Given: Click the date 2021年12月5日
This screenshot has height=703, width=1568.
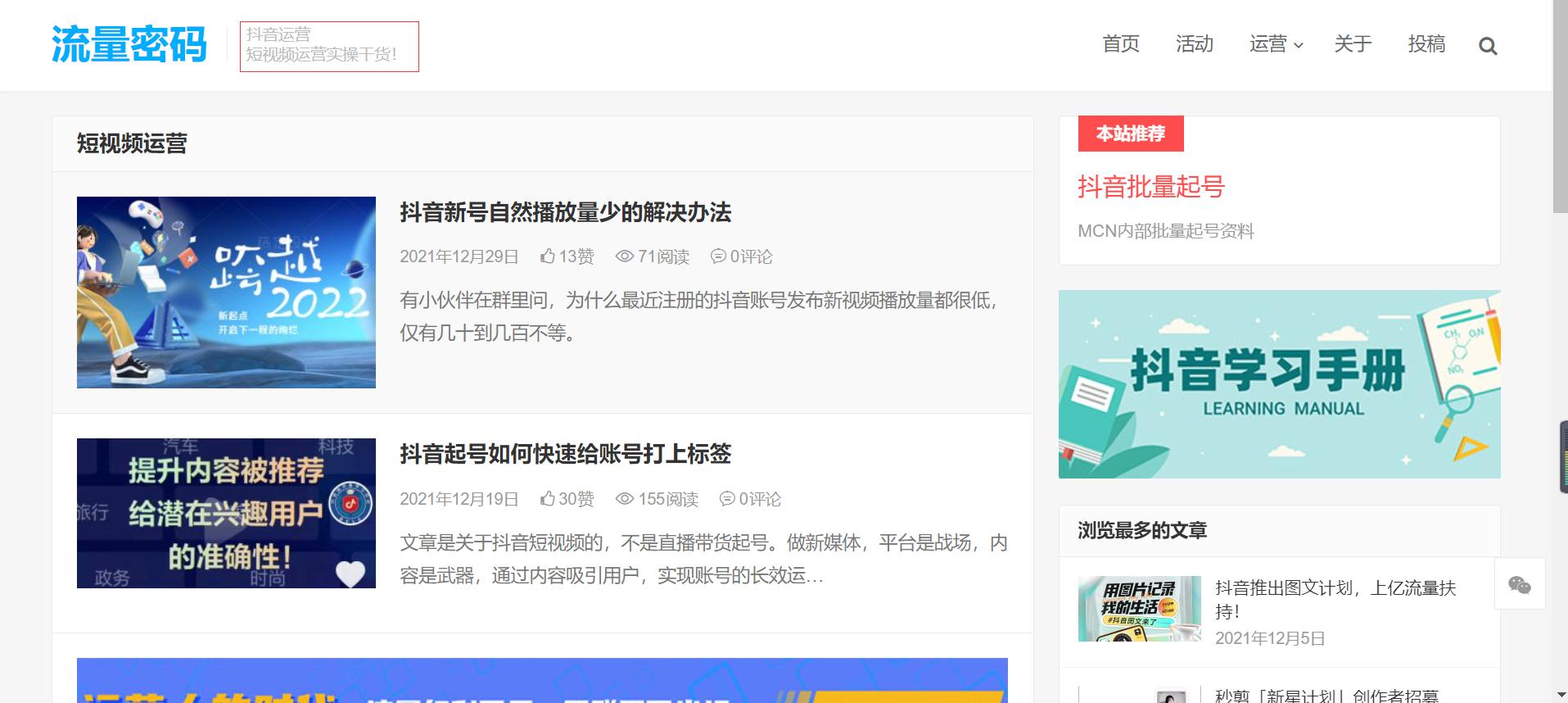Looking at the screenshot, I should (x=1270, y=638).
